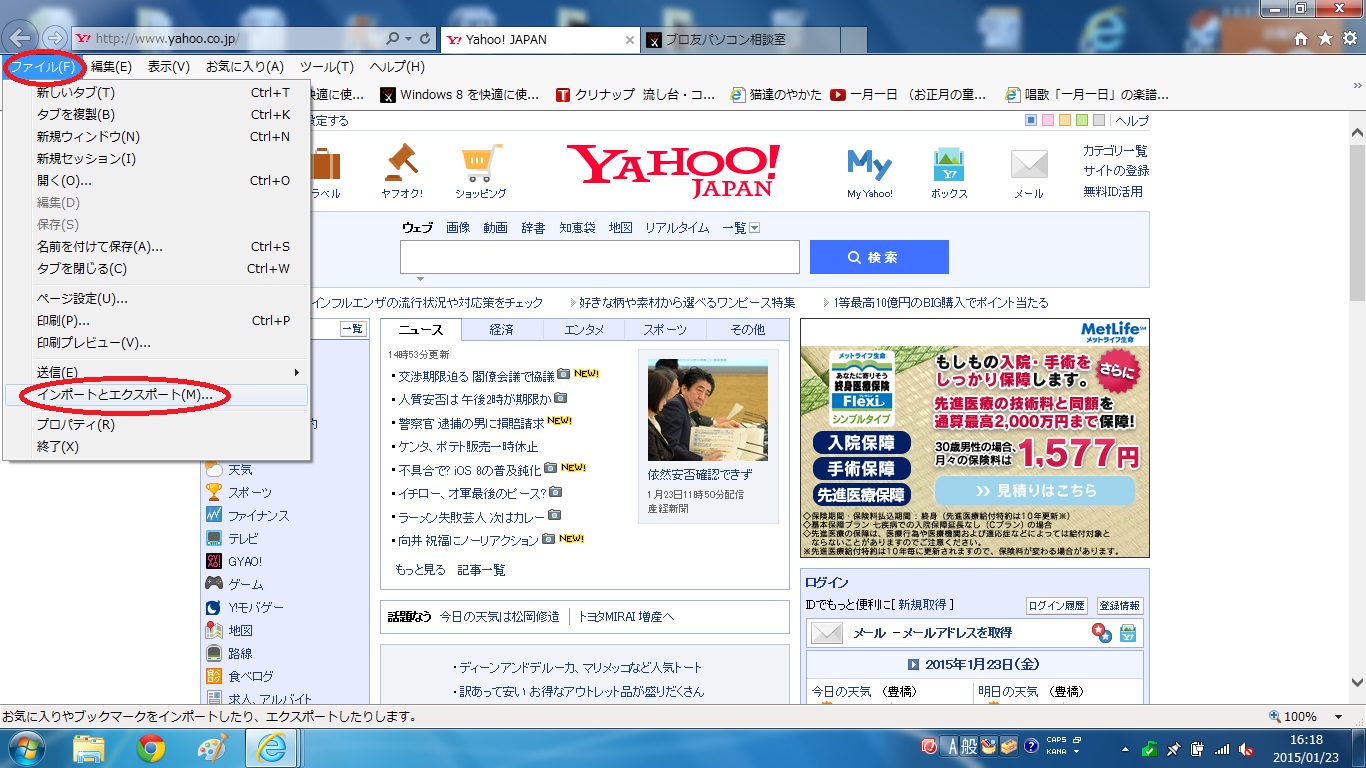Switch to the 経済 news tab
The height and width of the screenshot is (768, 1366).
coord(502,330)
